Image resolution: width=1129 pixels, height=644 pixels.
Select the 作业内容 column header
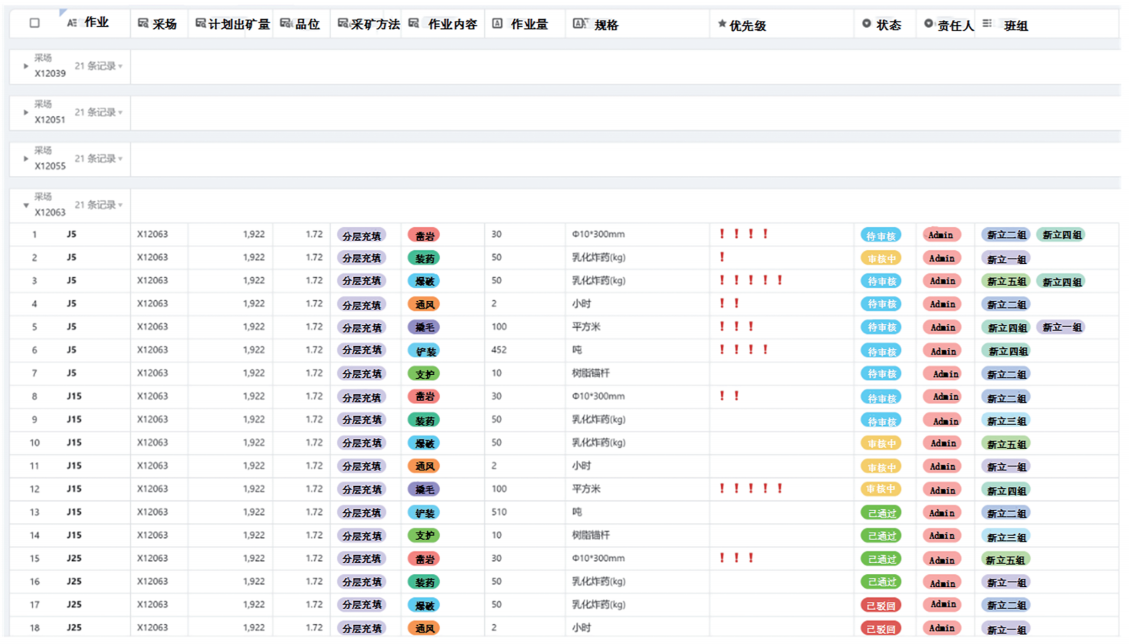[452, 24]
